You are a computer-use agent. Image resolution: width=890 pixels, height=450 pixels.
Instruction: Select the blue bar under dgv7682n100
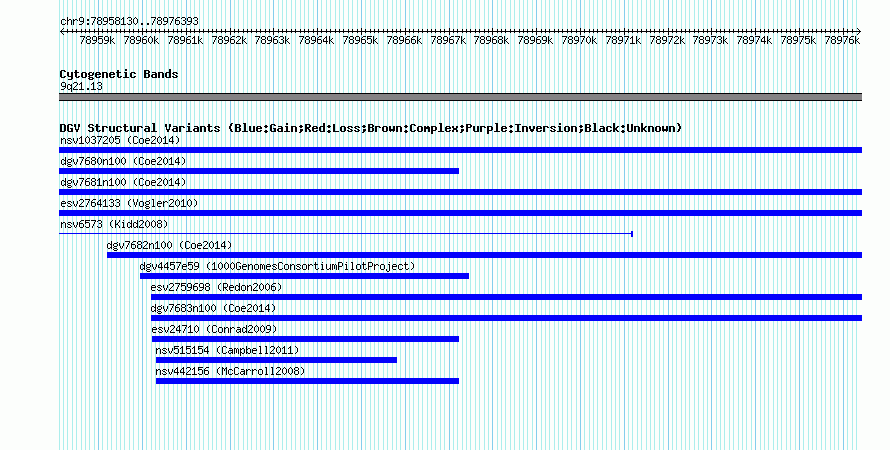(484, 255)
